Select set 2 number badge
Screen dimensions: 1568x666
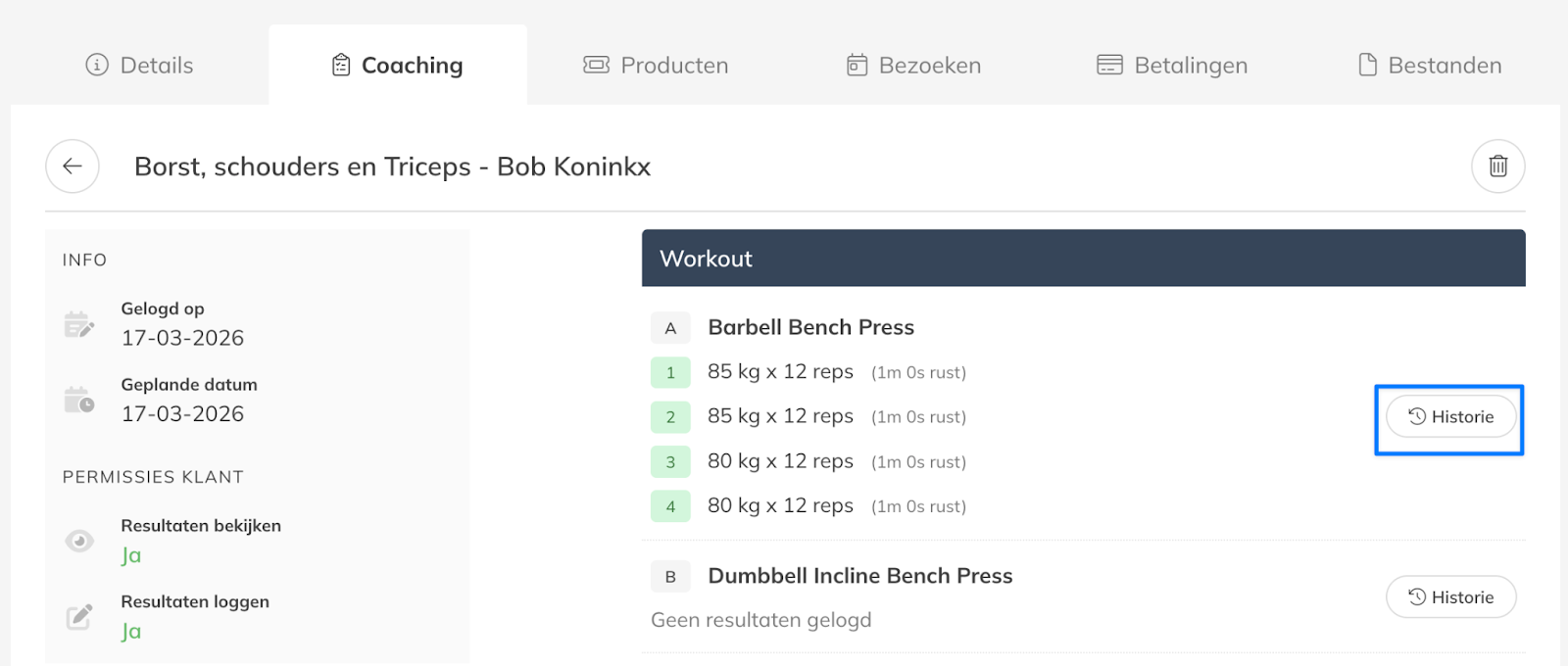click(670, 417)
